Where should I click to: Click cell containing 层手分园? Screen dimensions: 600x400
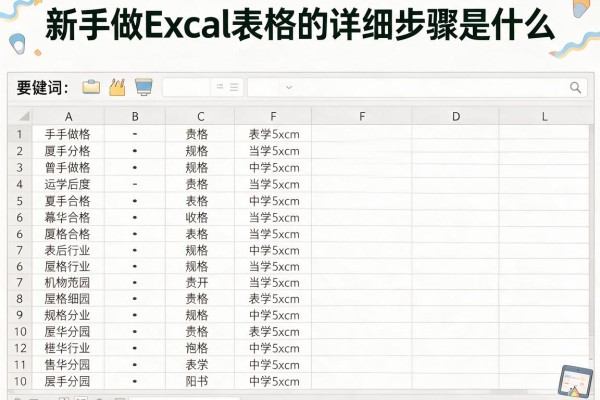(68, 381)
